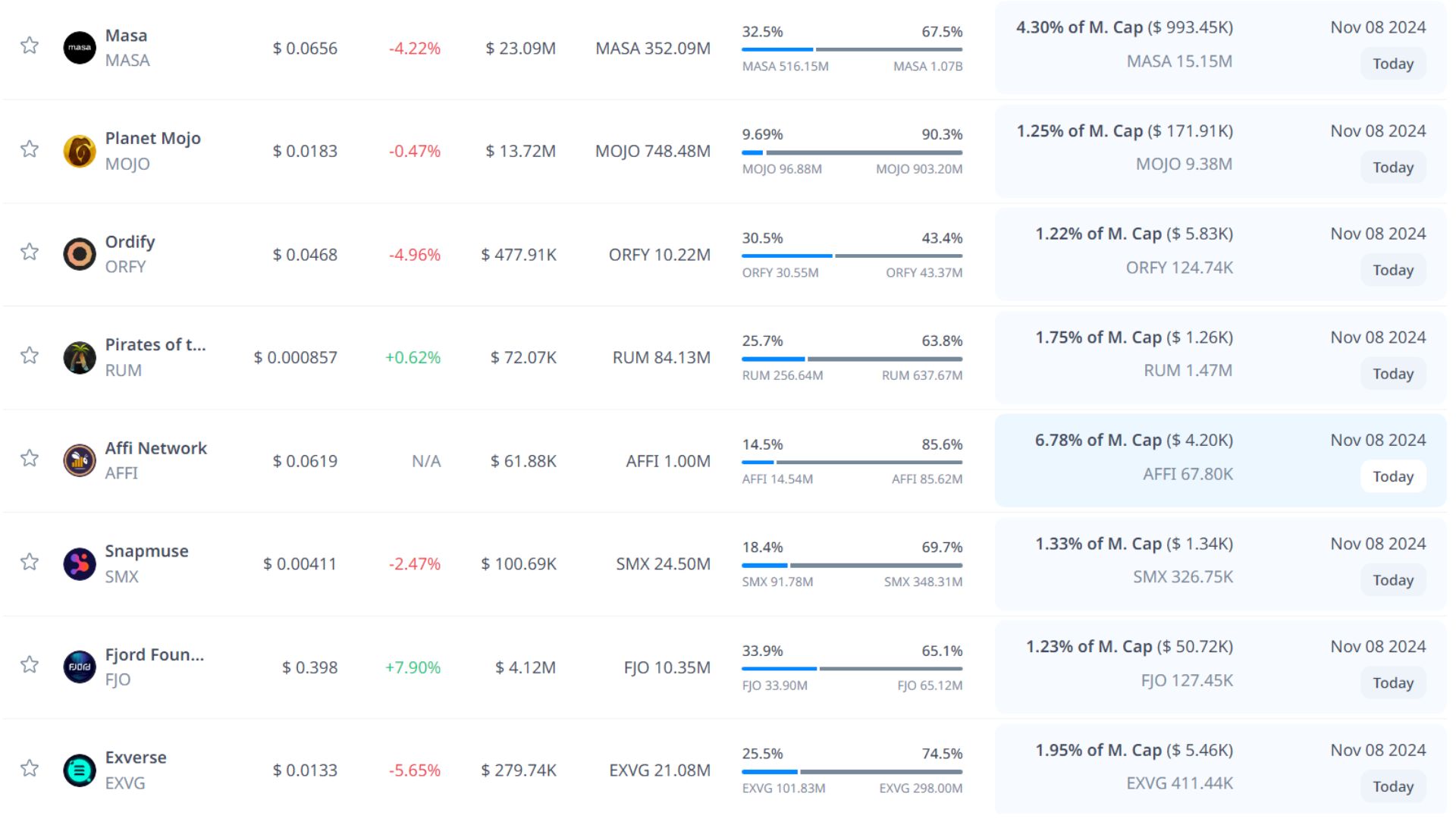The image size is (1456, 819).
Task: Click the Pirates RUM token logo
Action: pyautogui.click(x=80, y=357)
